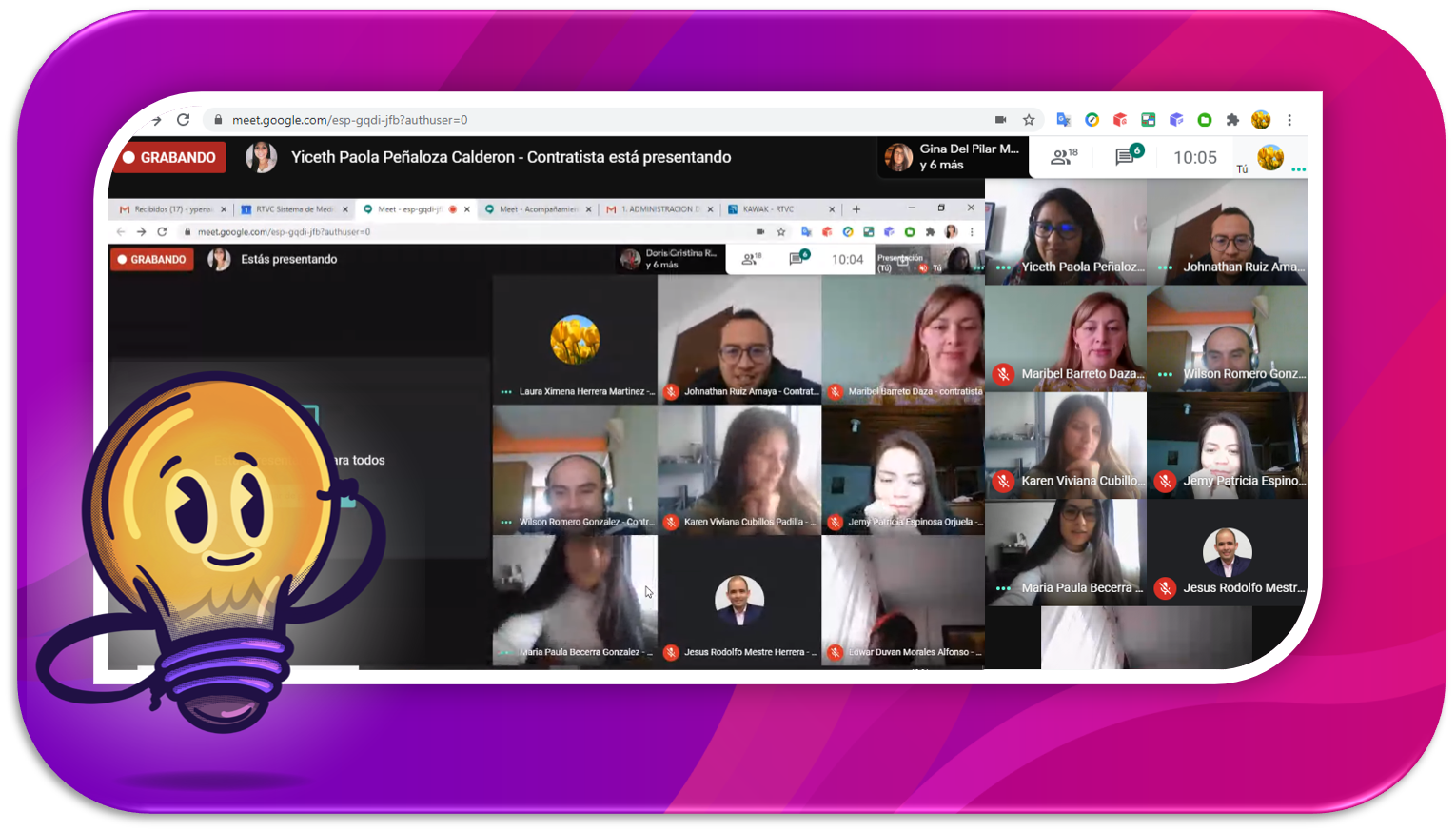Image resolution: width=1456 pixels, height=832 pixels.
Task: Click the 10:05 meeting clock
Action: point(1195,157)
